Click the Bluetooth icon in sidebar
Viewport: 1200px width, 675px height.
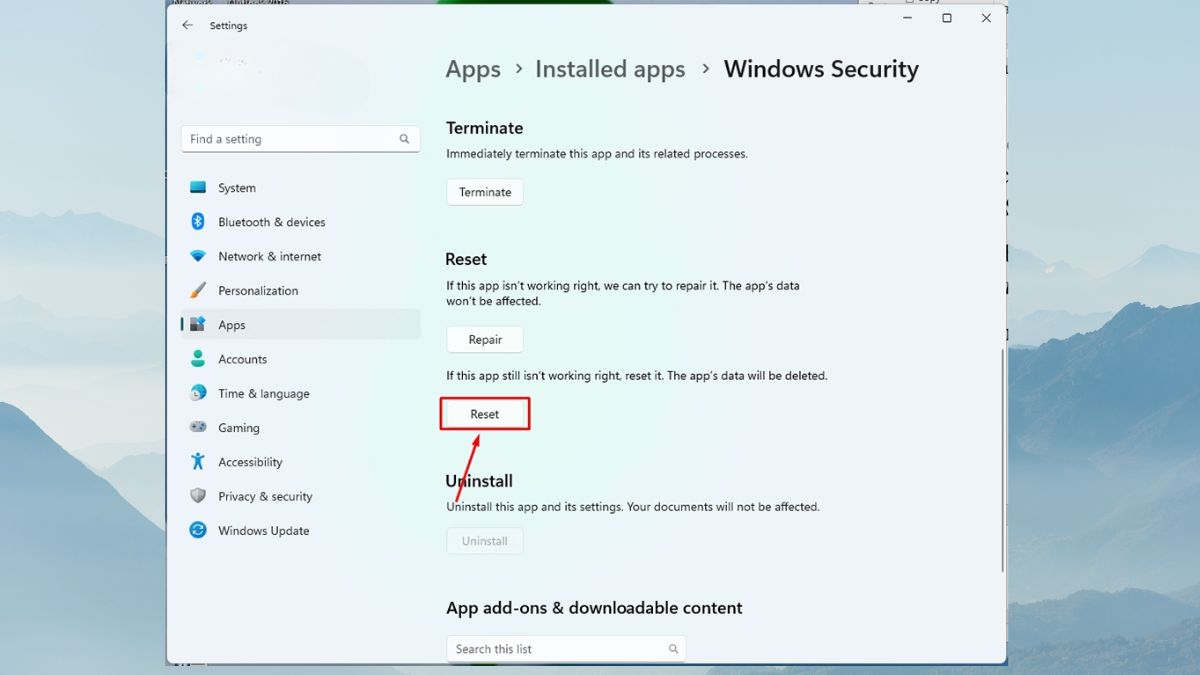tap(198, 222)
